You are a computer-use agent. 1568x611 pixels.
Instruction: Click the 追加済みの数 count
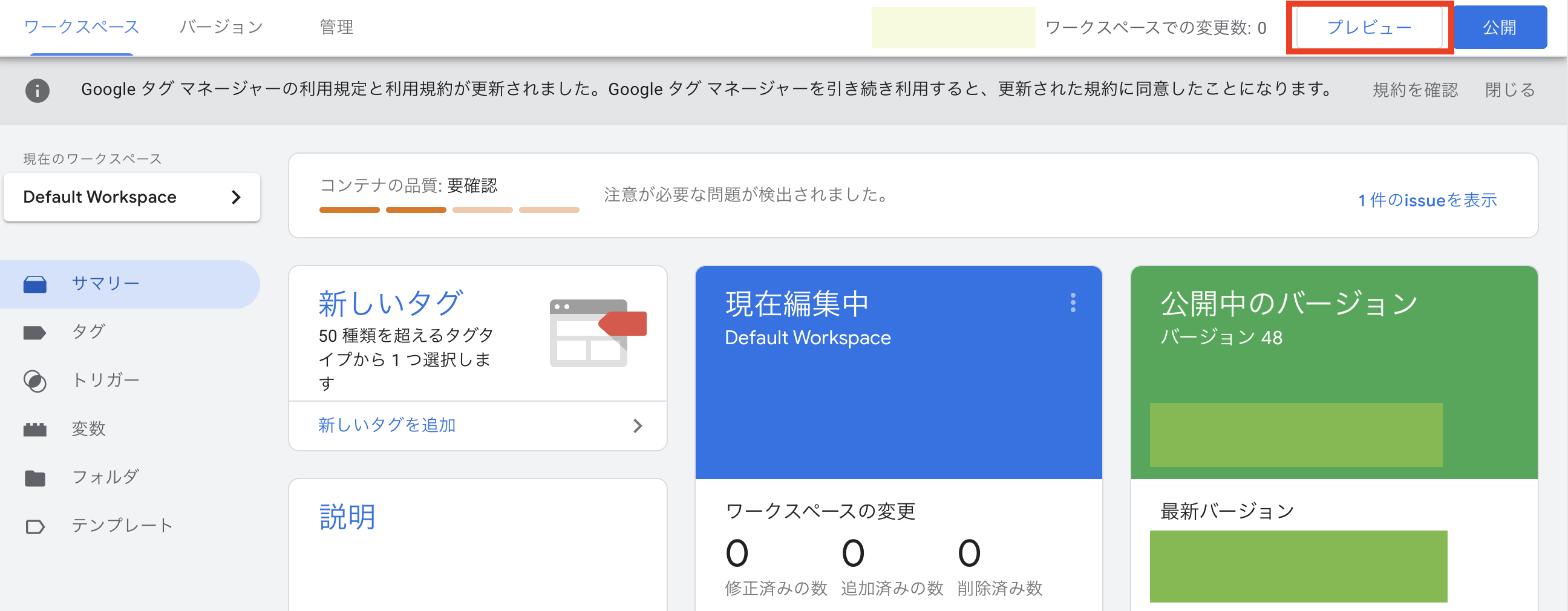(853, 553)
